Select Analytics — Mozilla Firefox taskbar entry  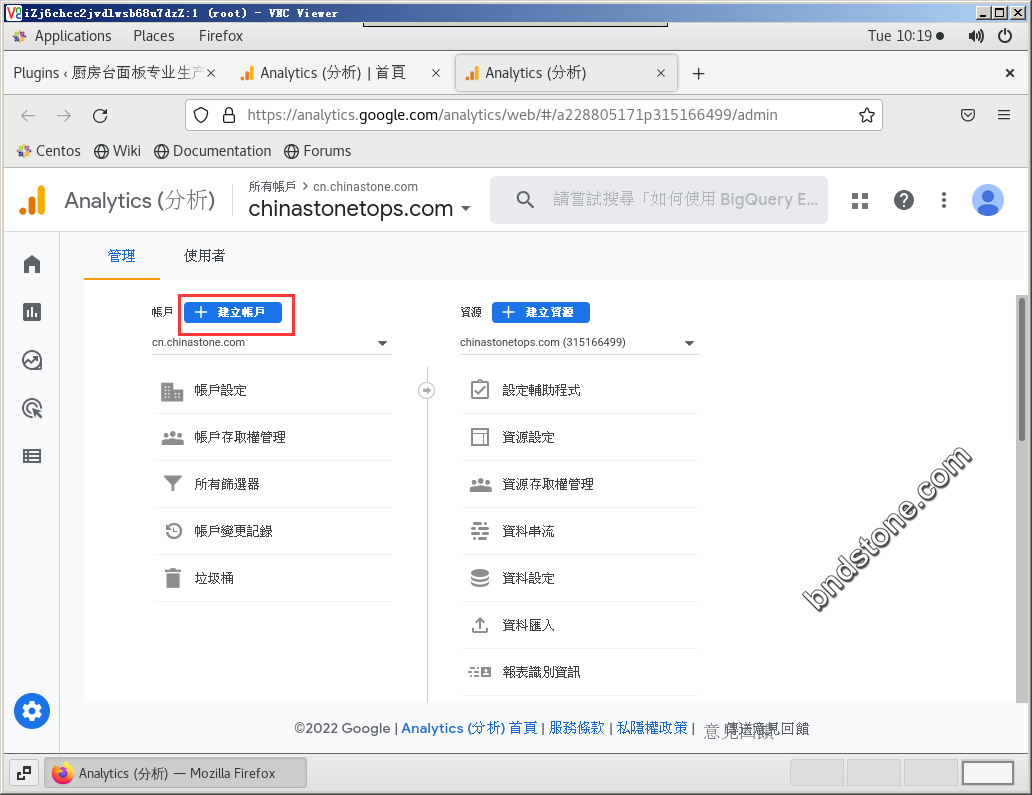point(176,773)
